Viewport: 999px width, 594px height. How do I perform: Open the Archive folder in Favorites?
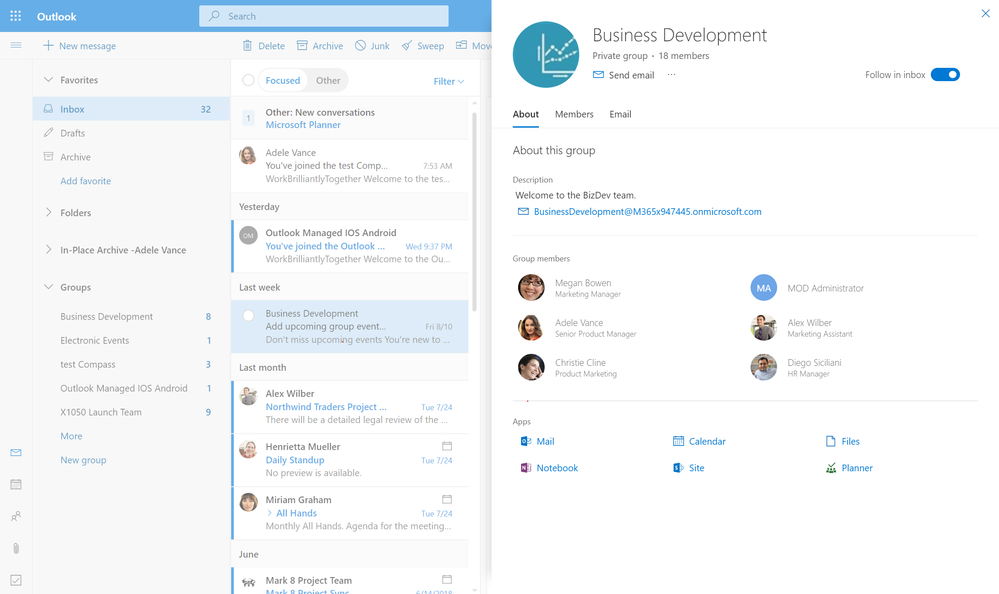pyautogui.click(x=131, y=157)
